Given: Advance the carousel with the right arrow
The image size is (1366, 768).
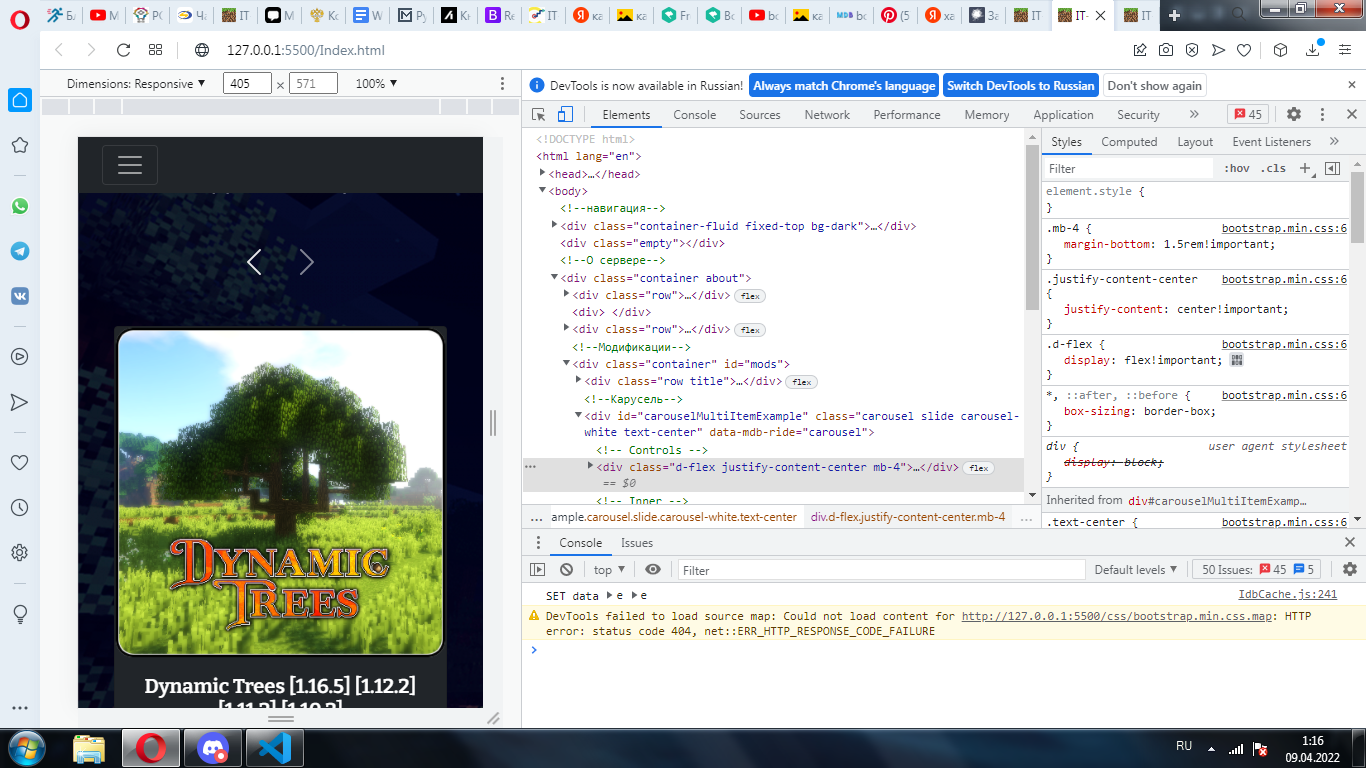Looking at the screenshot, I should click(307, 262).
